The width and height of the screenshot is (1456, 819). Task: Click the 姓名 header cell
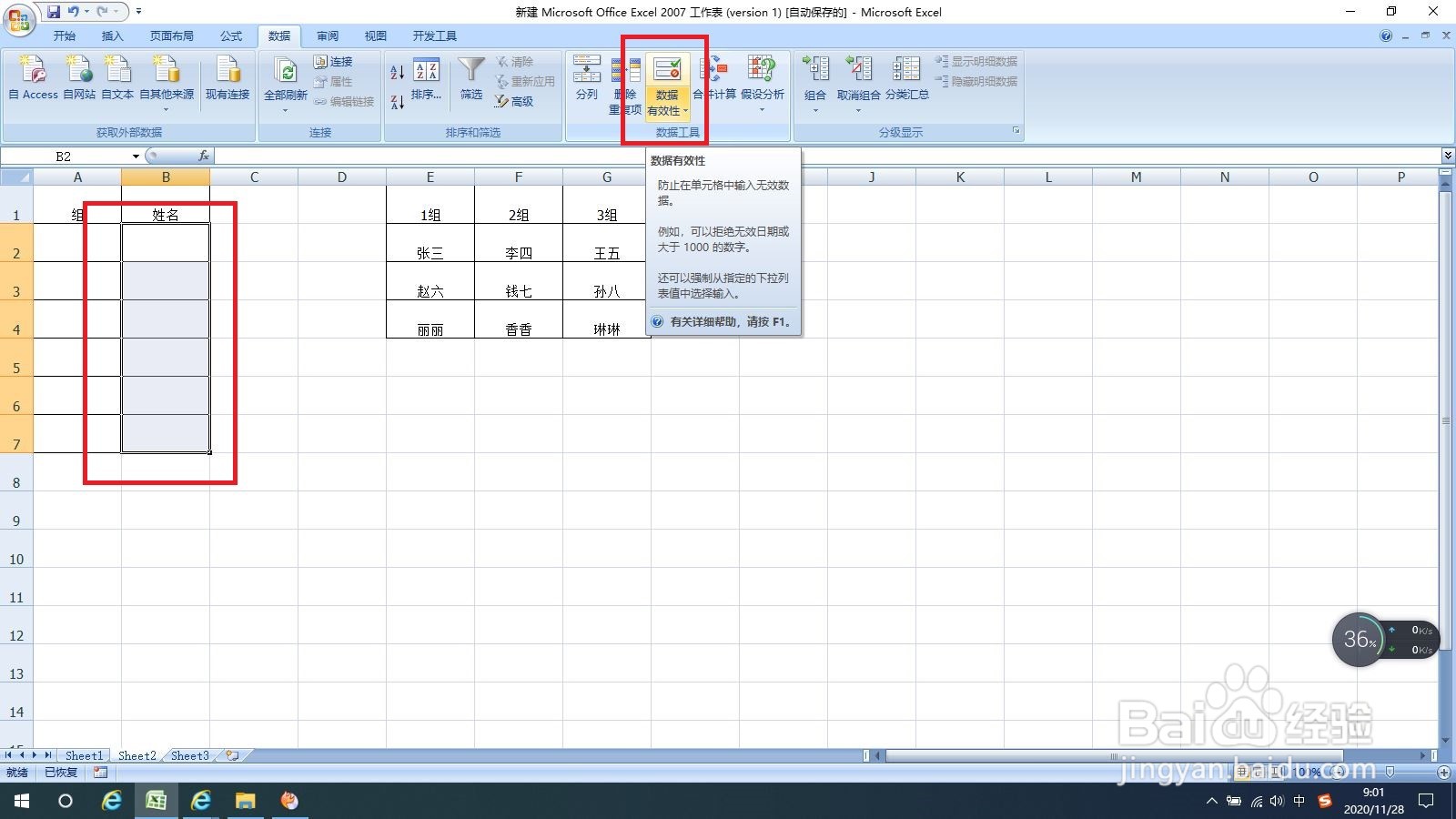pos(166,205)
